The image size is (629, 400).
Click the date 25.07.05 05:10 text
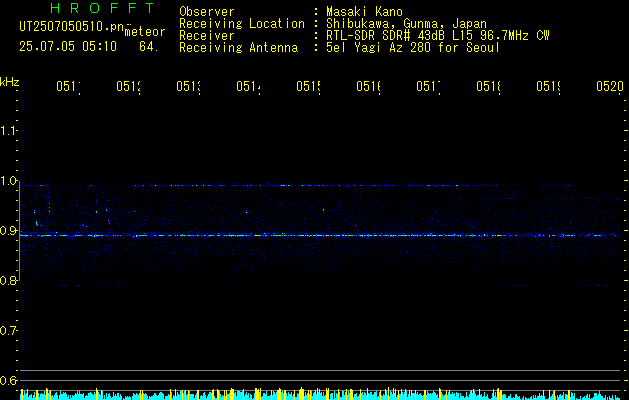(68, 47)
